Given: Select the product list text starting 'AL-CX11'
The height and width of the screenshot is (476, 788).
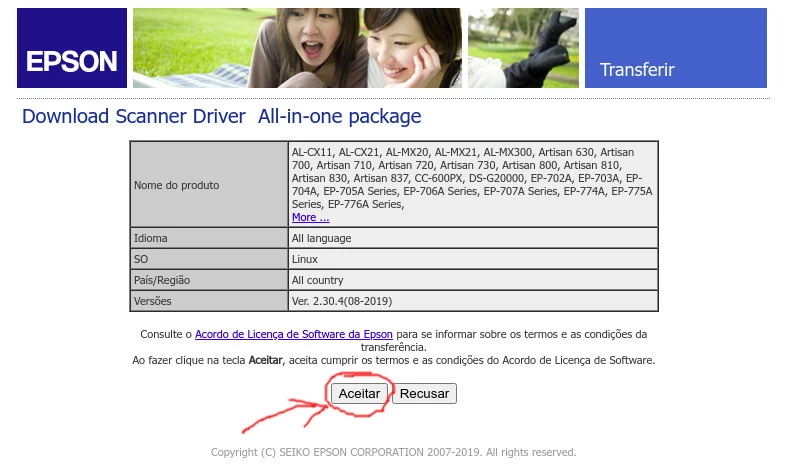Looking at the screenshot, I should (x=472, y=178).
